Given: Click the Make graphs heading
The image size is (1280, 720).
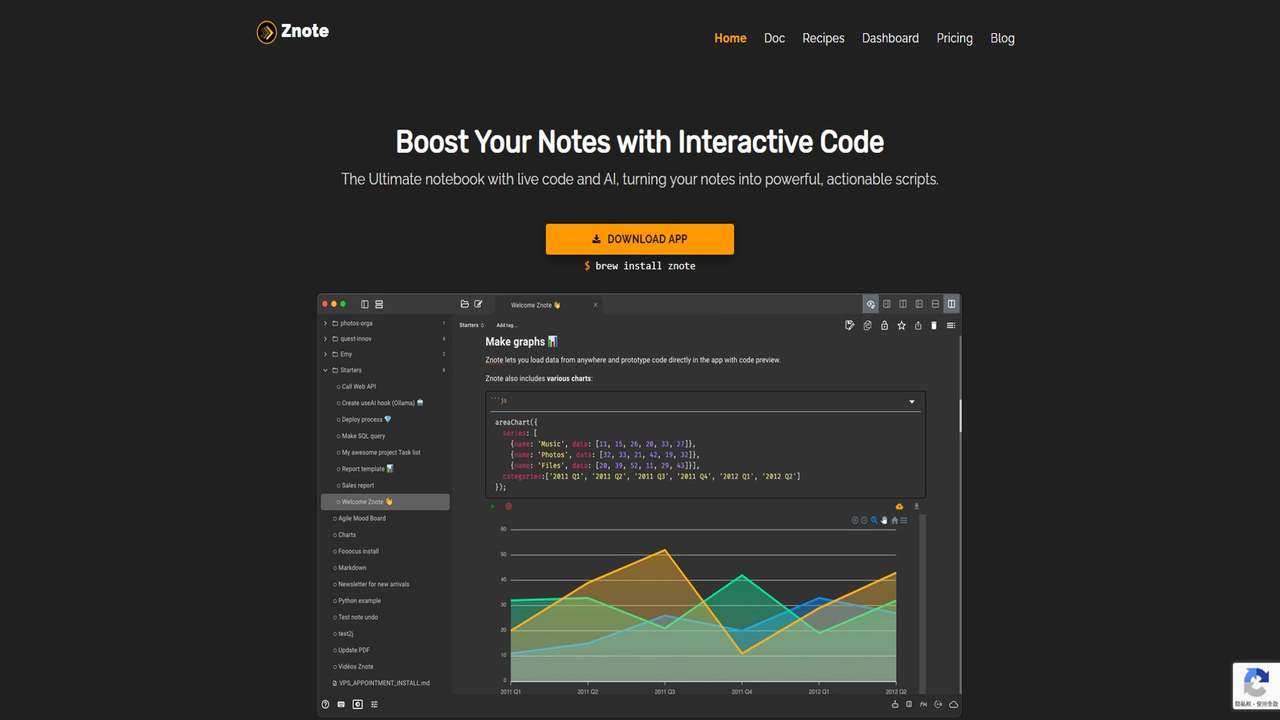Looking at the screenshot, I should click(521, 342).
